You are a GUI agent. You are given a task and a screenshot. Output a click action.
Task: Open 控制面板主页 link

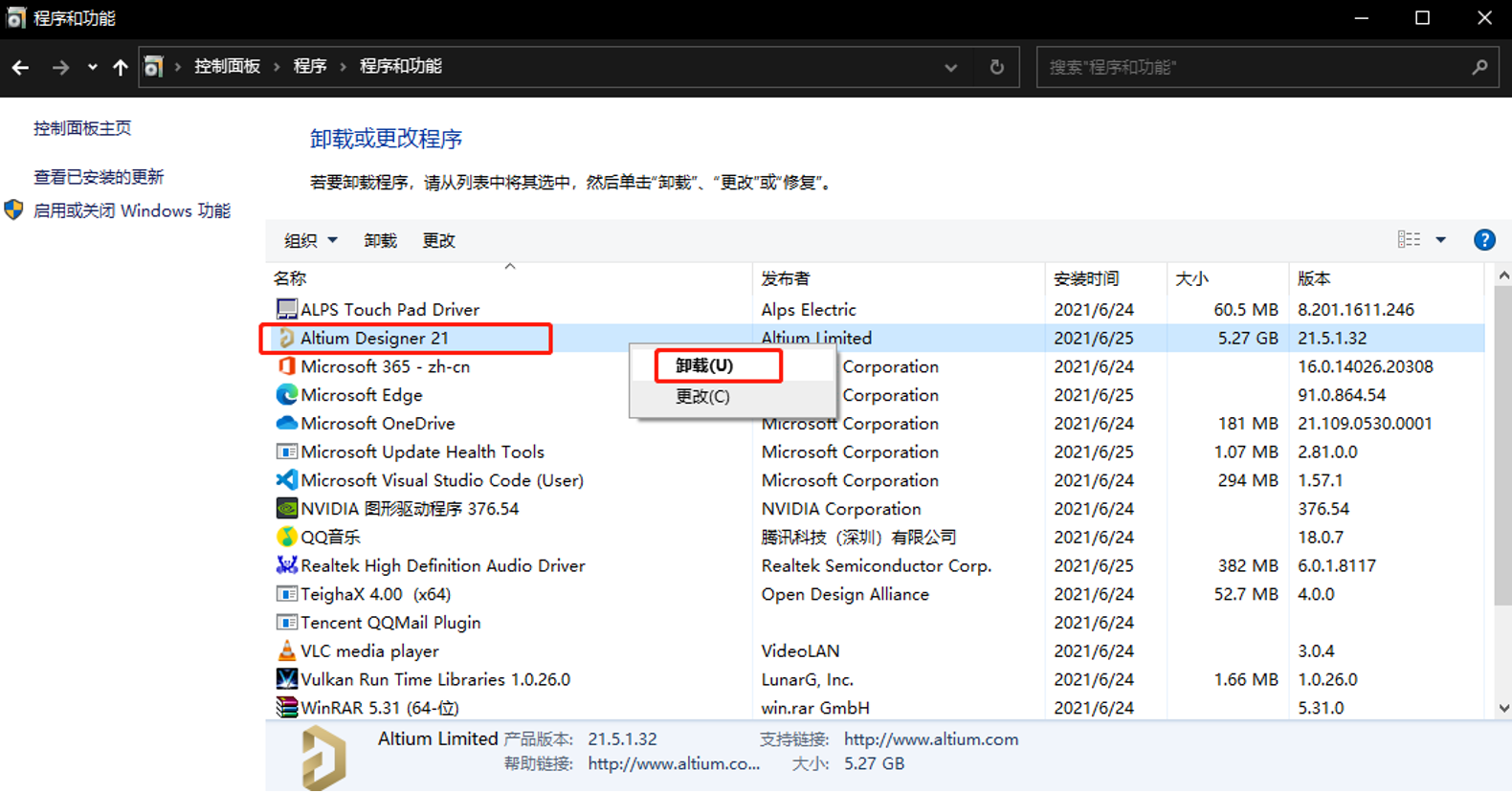(82, 128)
